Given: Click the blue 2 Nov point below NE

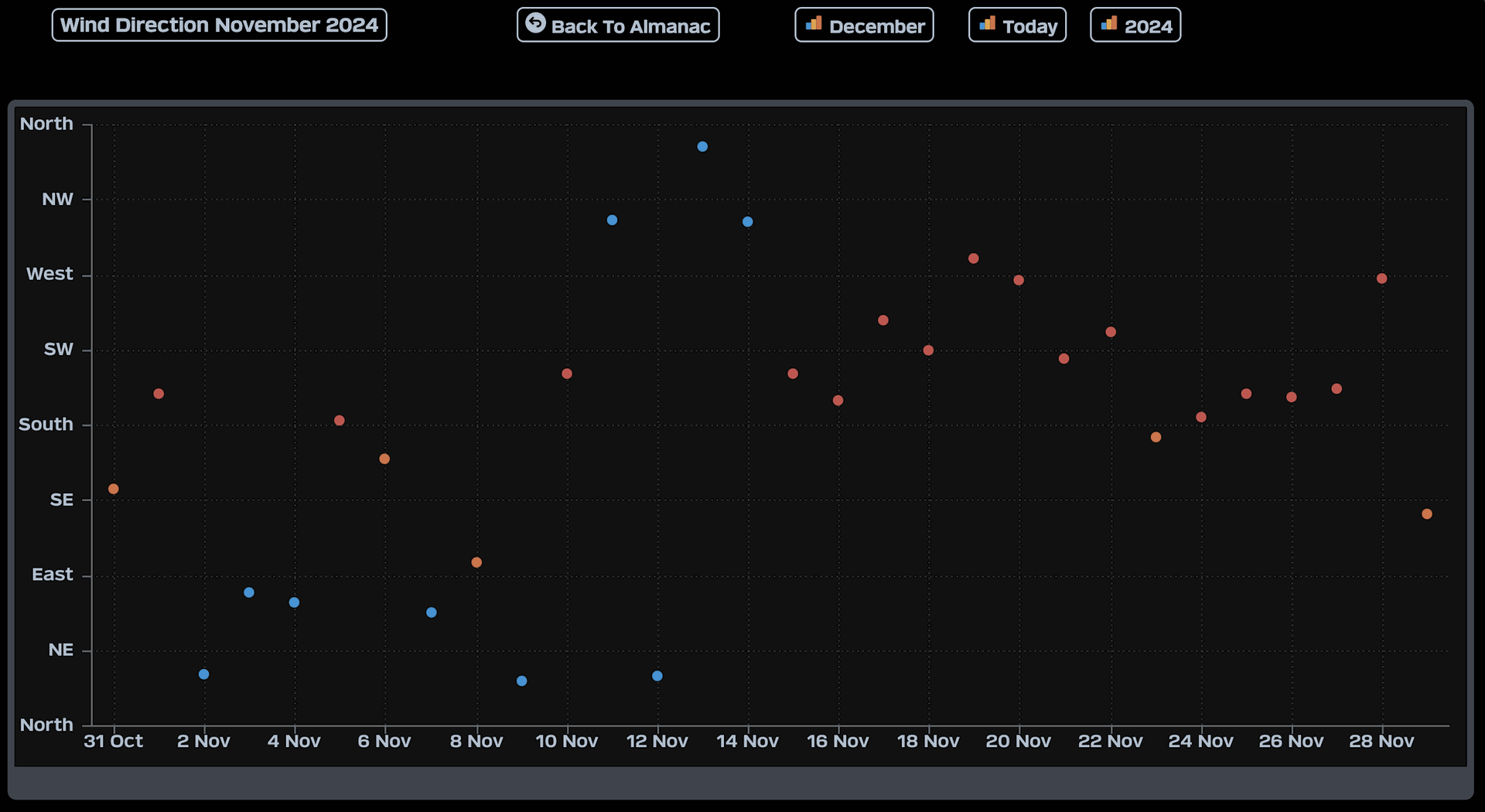Looking at the screenshot, I should [x=204, y=674].
